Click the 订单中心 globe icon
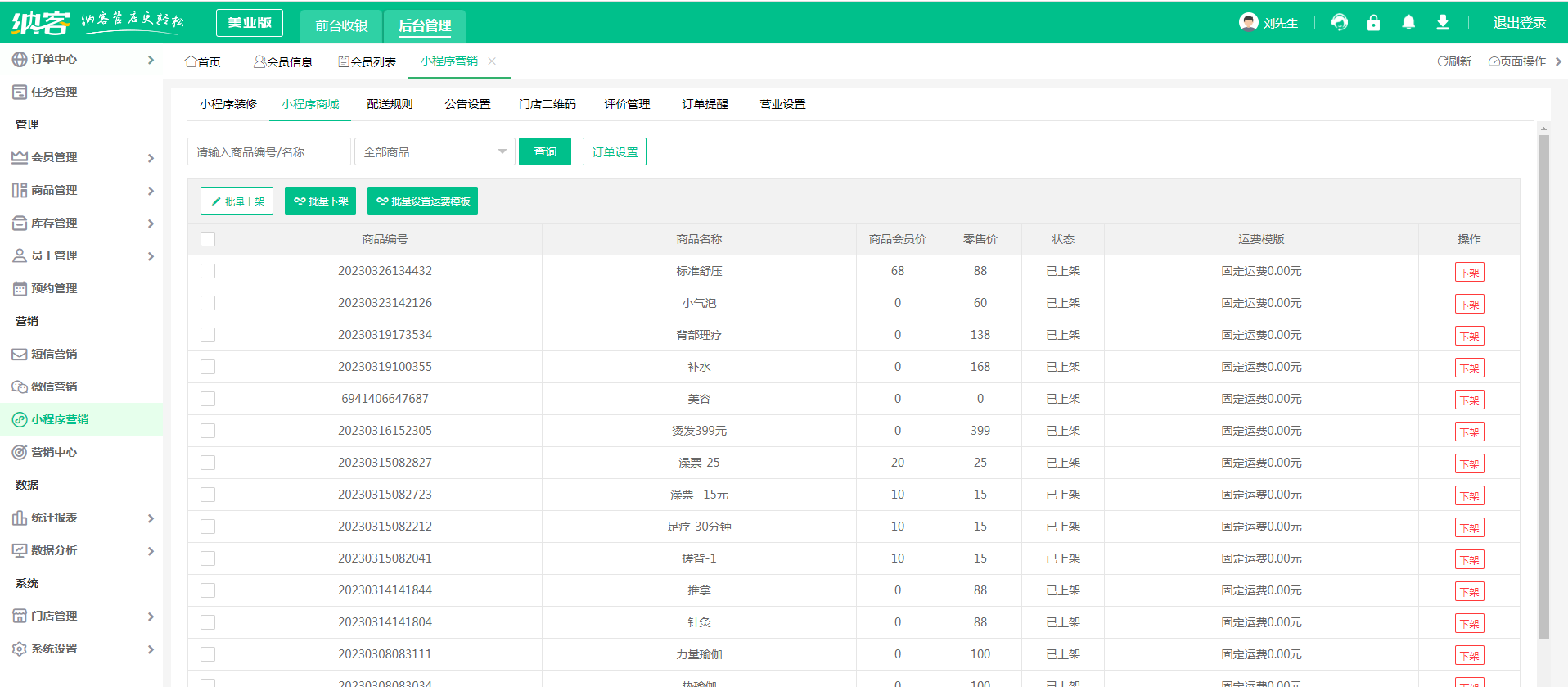This screenshot has width=1568, height=687. click(x=20, y=59)
